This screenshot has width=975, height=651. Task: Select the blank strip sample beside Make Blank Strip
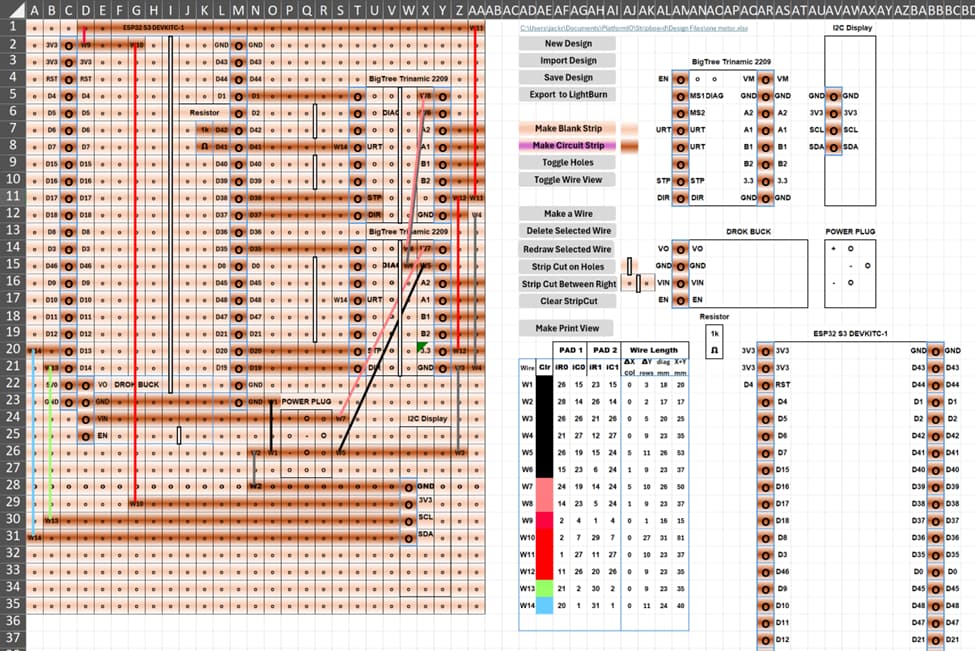click(x=629, y=129)
